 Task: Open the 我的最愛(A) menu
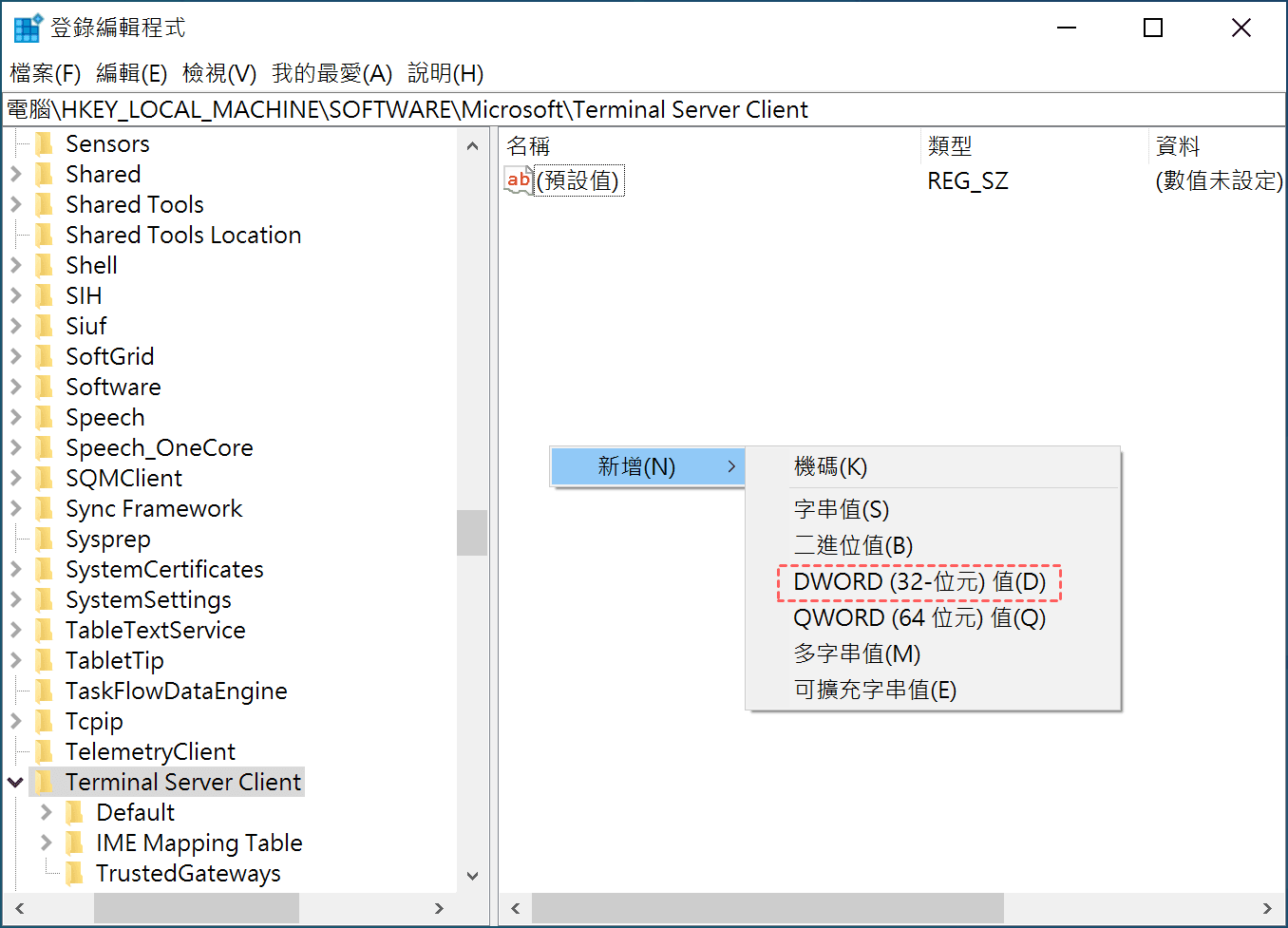331,73
